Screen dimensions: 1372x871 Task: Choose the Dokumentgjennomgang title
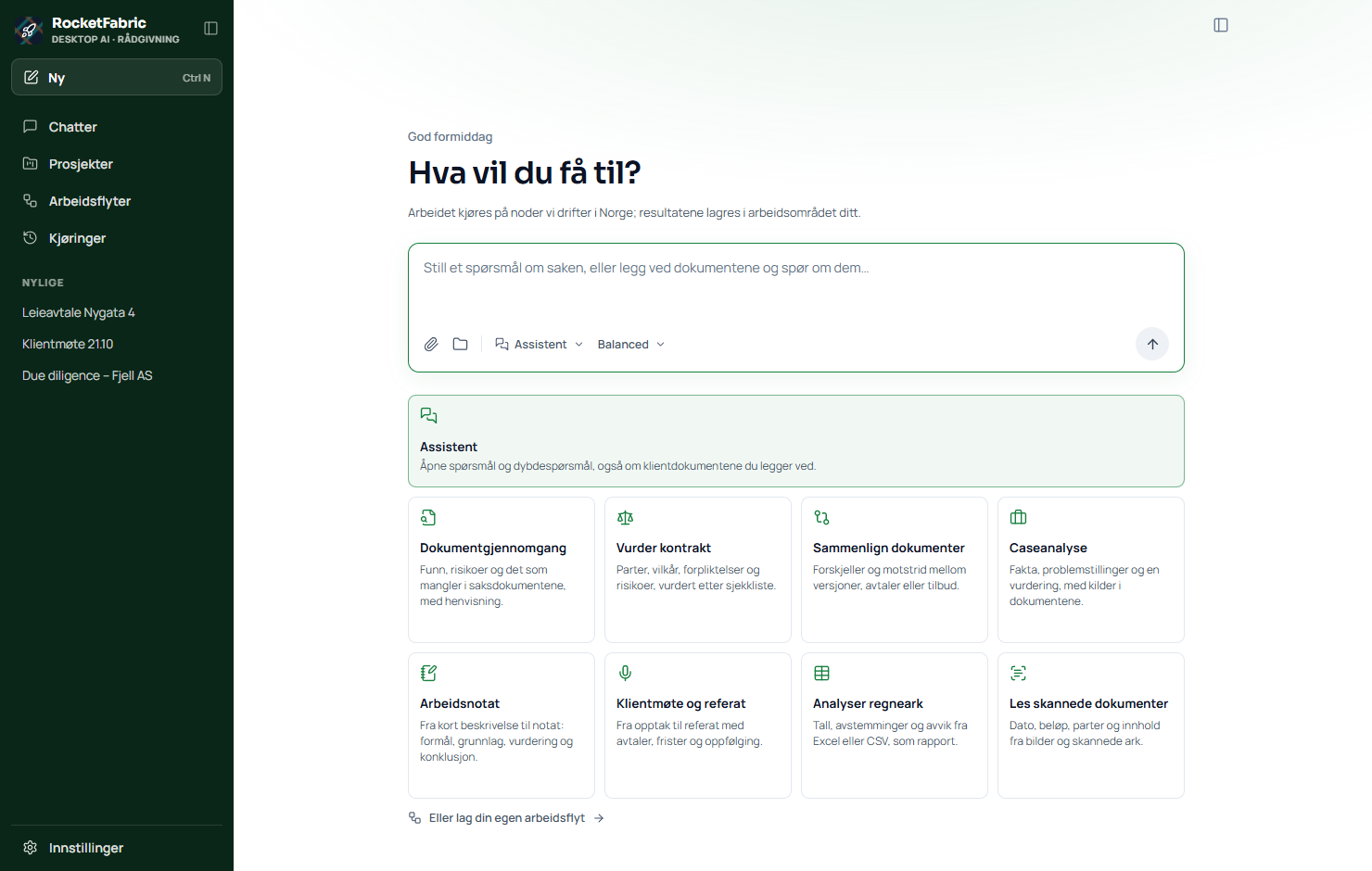tap(493, 549)
